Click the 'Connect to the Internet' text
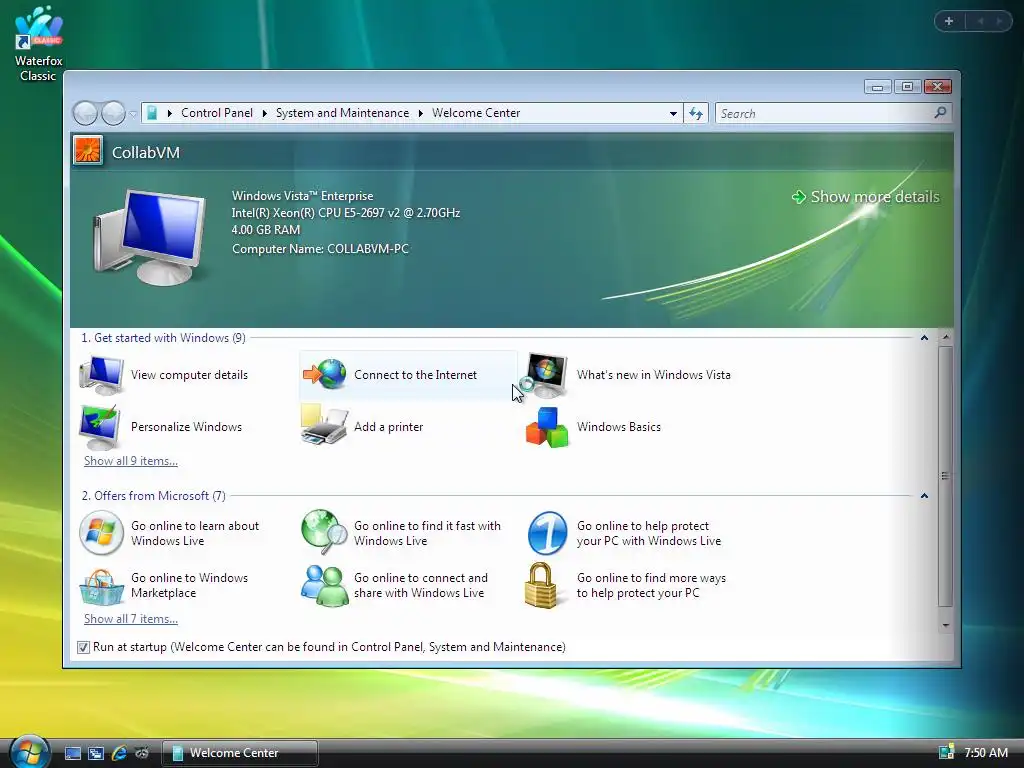Screen dimensions: 1024x768 pos(415,375)
